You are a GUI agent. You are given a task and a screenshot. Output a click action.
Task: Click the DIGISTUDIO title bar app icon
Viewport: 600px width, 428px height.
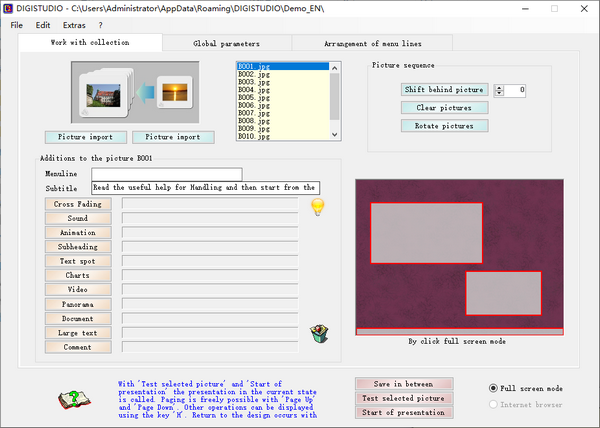[x=8, y=8]
